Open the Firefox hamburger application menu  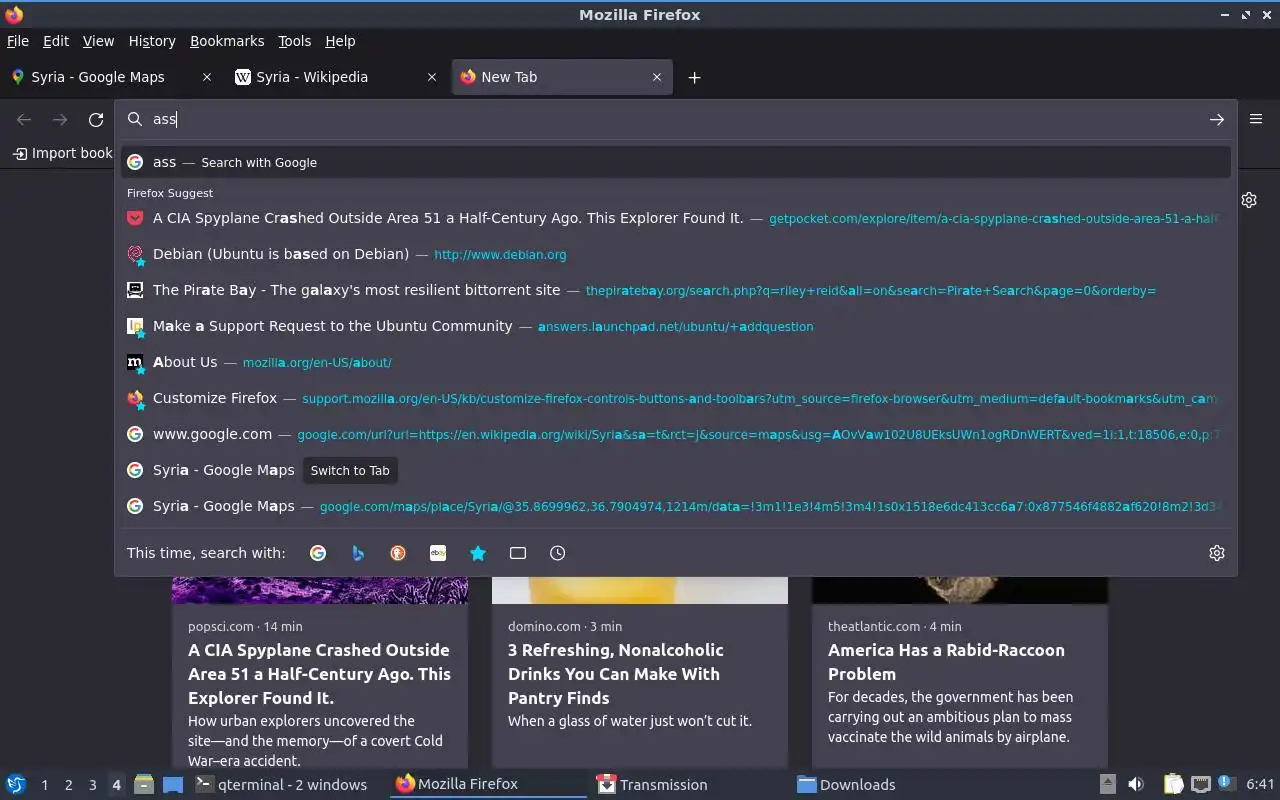(1256, 119)
